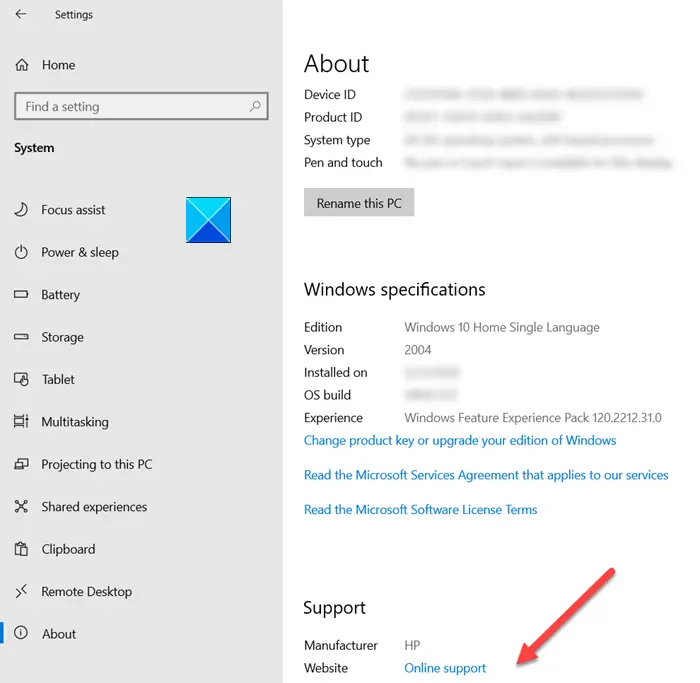The width and height of the screenshot is (700, 683).
Task: Click the back arrow in Settings
Action: click(21, 14)
